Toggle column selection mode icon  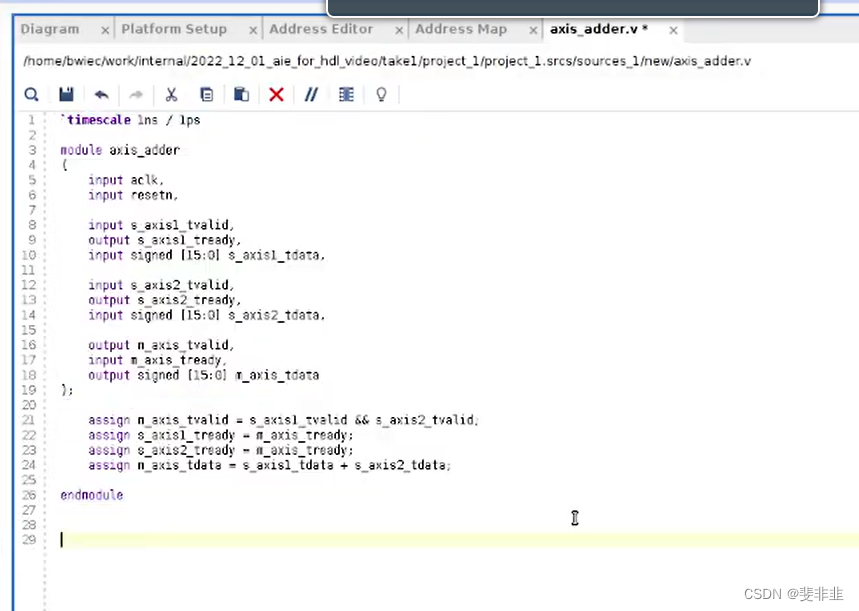coord(346,94)
